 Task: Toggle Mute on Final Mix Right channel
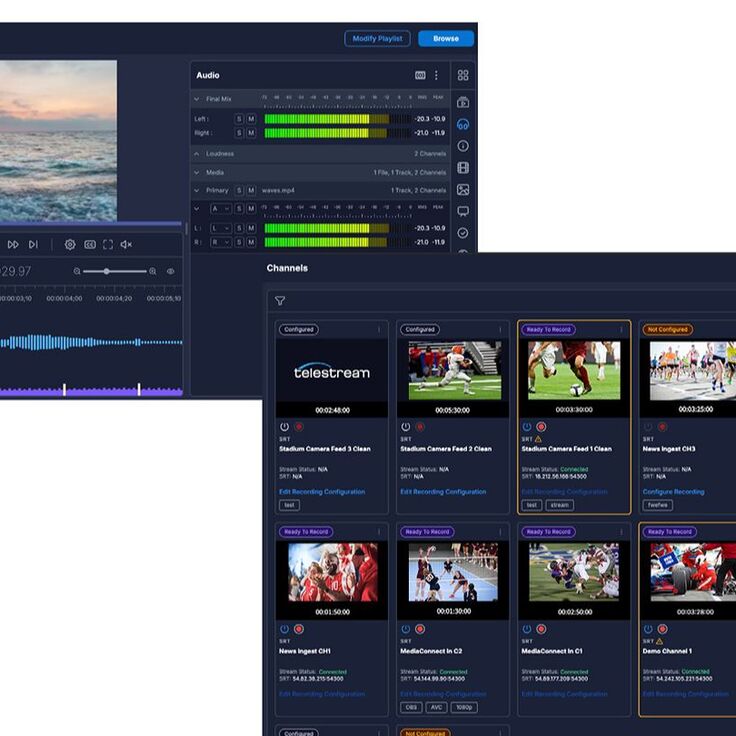(251, 133)
